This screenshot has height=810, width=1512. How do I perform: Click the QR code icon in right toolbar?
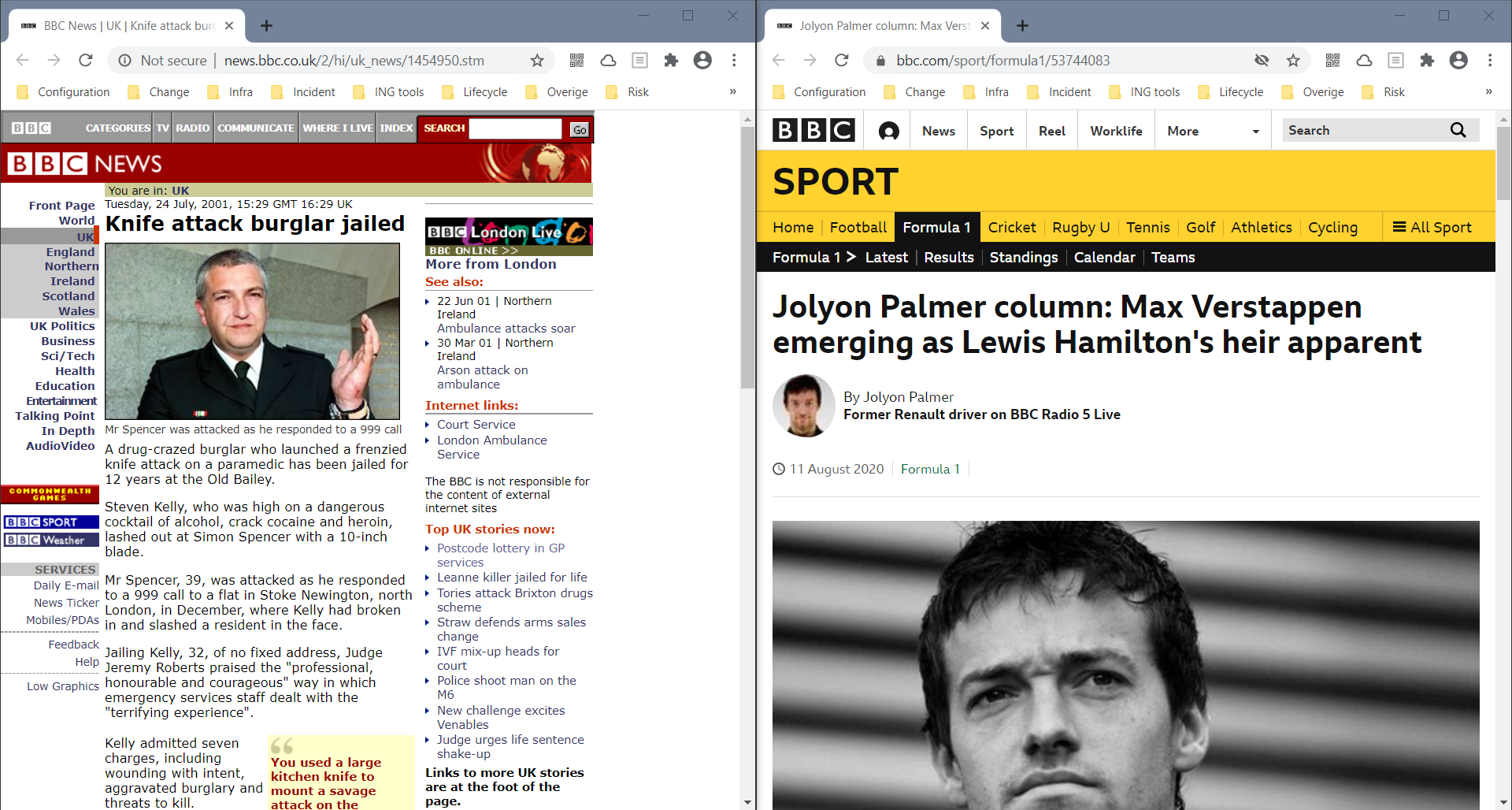click(1332, 61)
